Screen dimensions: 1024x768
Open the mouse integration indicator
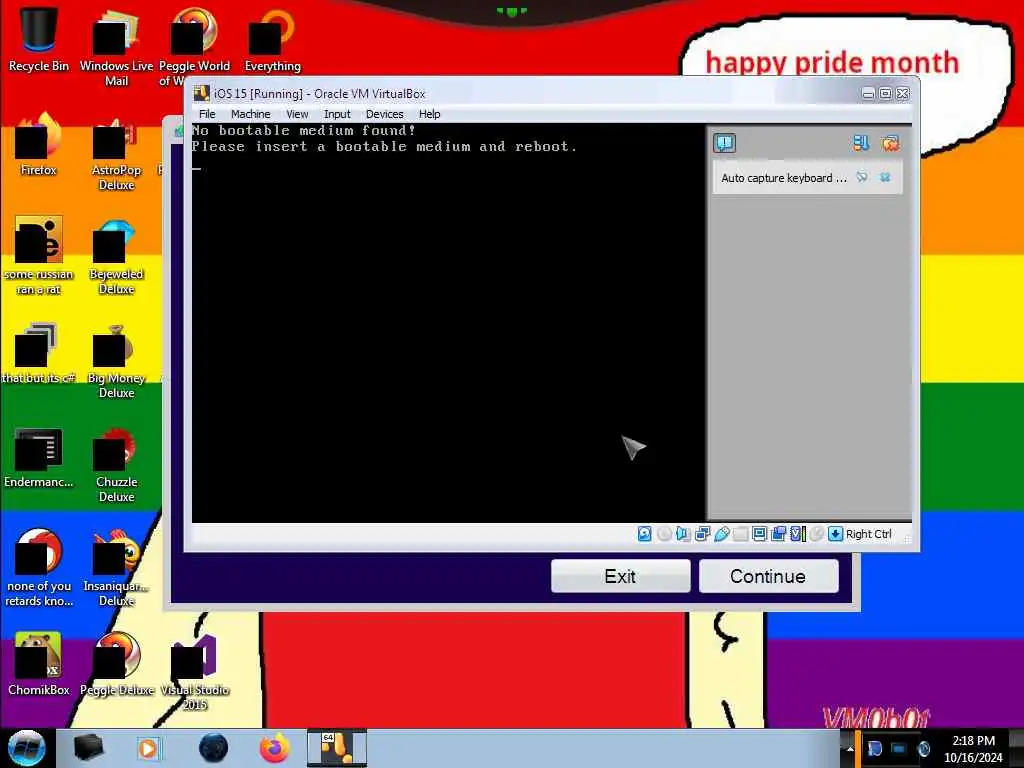tap(816, 534)
